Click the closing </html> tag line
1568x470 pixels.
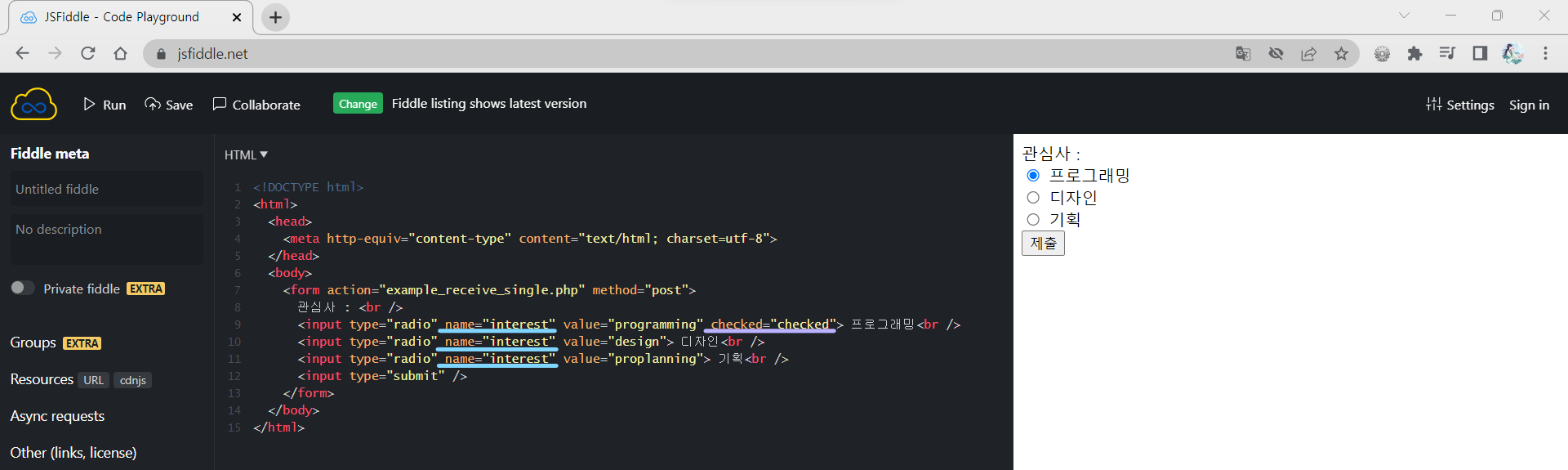[x=278, y=427]
